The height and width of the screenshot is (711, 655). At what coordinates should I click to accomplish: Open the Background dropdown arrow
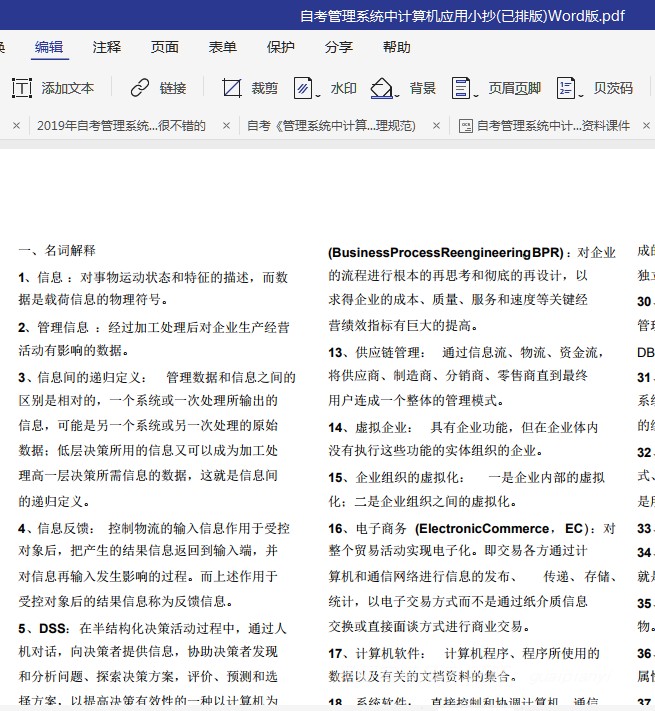pos(397,95)
